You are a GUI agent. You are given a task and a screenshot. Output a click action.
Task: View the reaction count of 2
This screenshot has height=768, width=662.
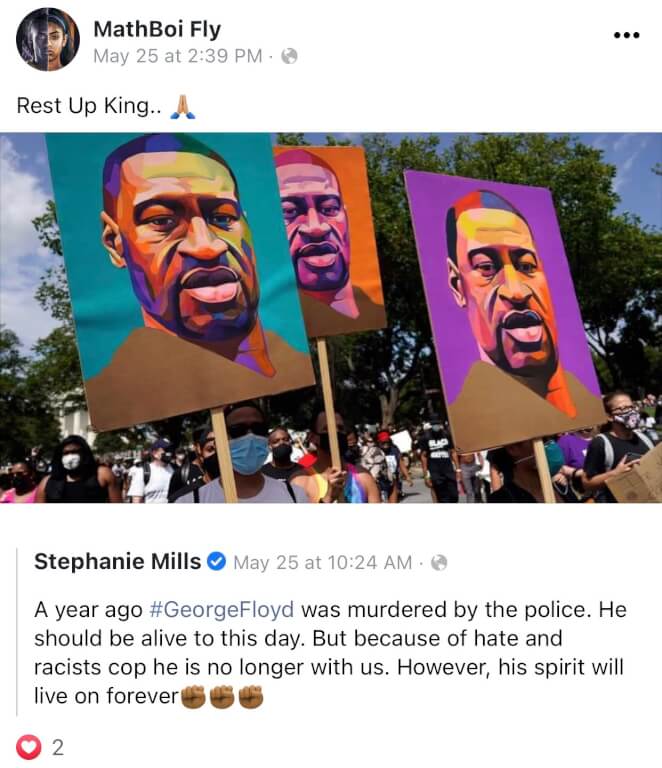[58, 747]
